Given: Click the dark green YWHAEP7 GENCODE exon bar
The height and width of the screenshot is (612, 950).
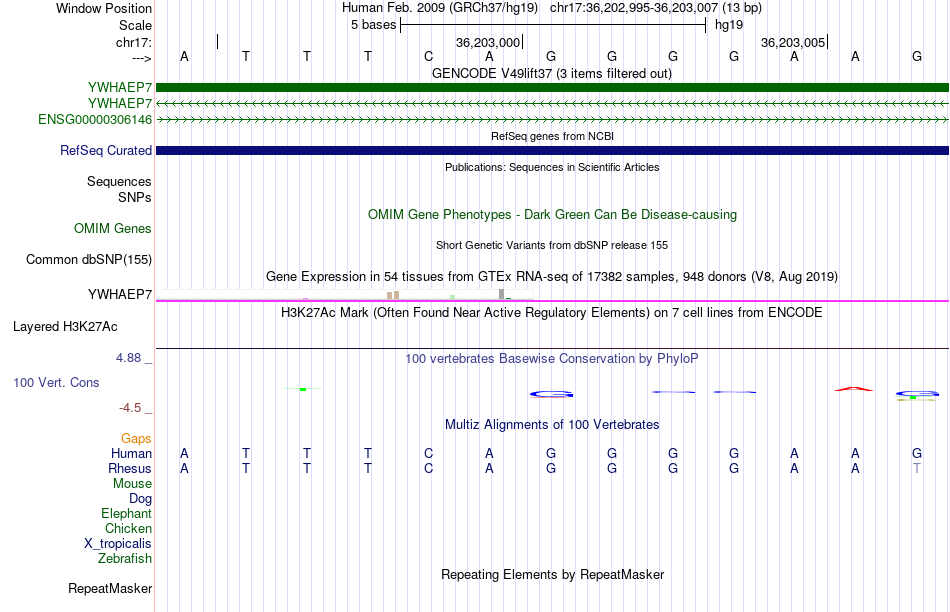Looking at the screenshot, I should [552, 88].
